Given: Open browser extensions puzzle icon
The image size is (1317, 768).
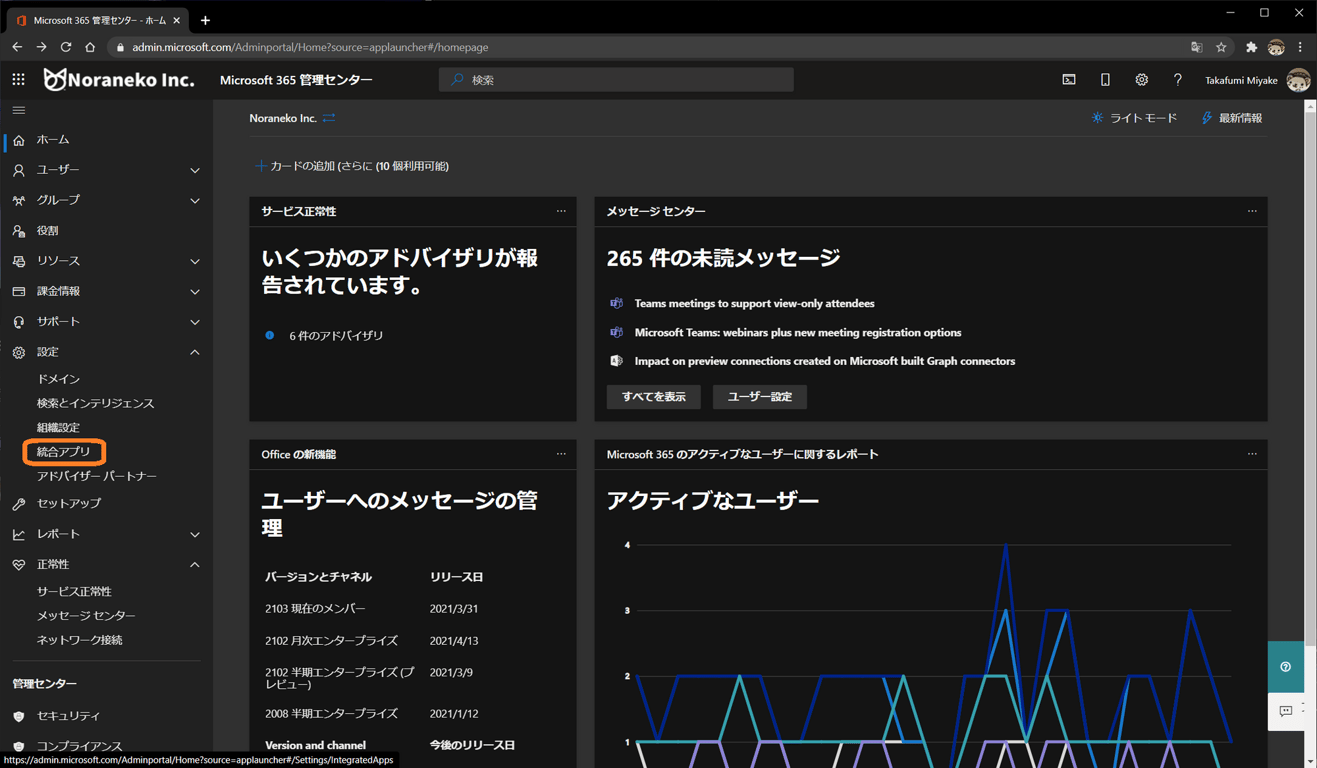Looking at the screenshot, I should pos(1251,47).
